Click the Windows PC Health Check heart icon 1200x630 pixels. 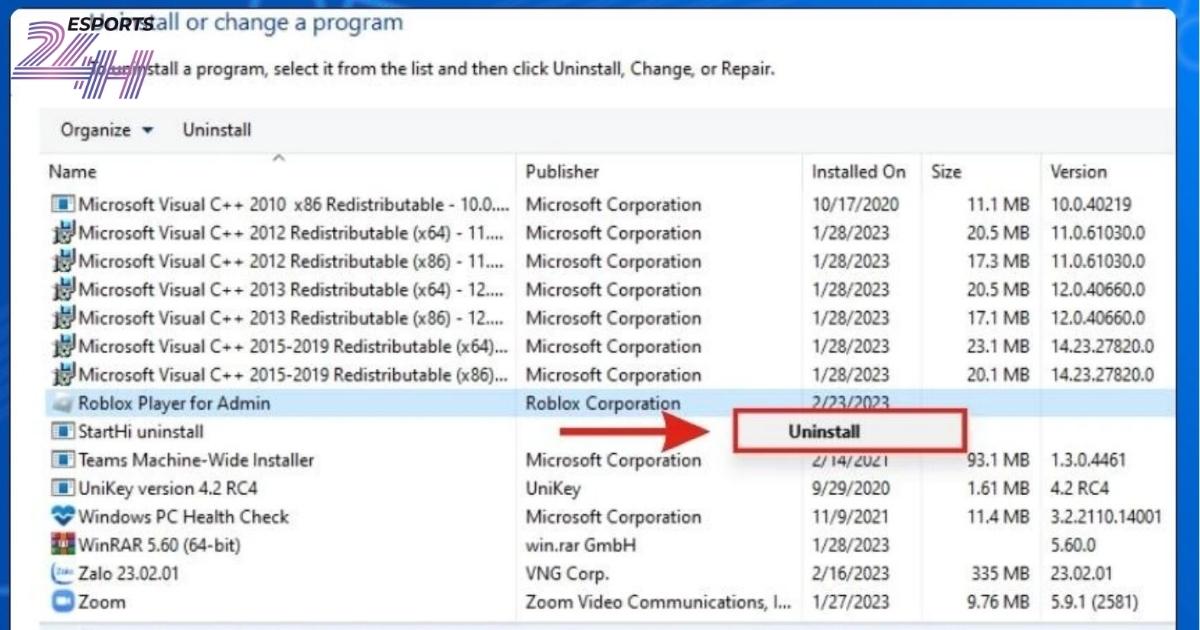point(62,517)
